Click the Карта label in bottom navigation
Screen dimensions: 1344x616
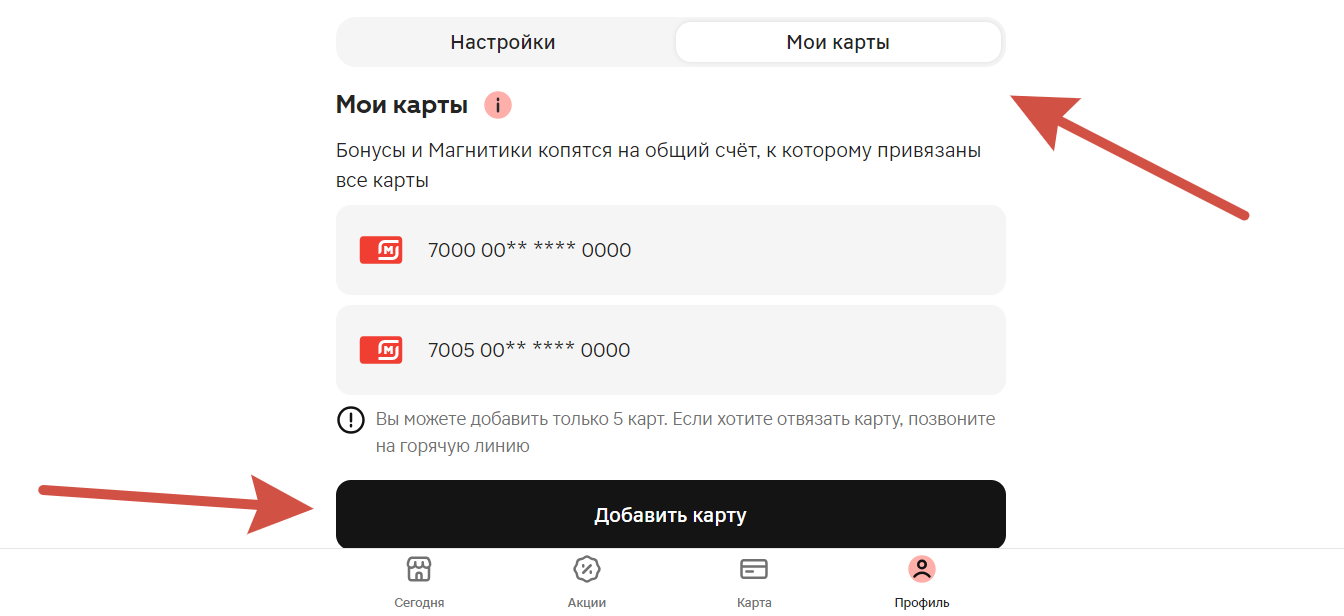click(753, 603)
